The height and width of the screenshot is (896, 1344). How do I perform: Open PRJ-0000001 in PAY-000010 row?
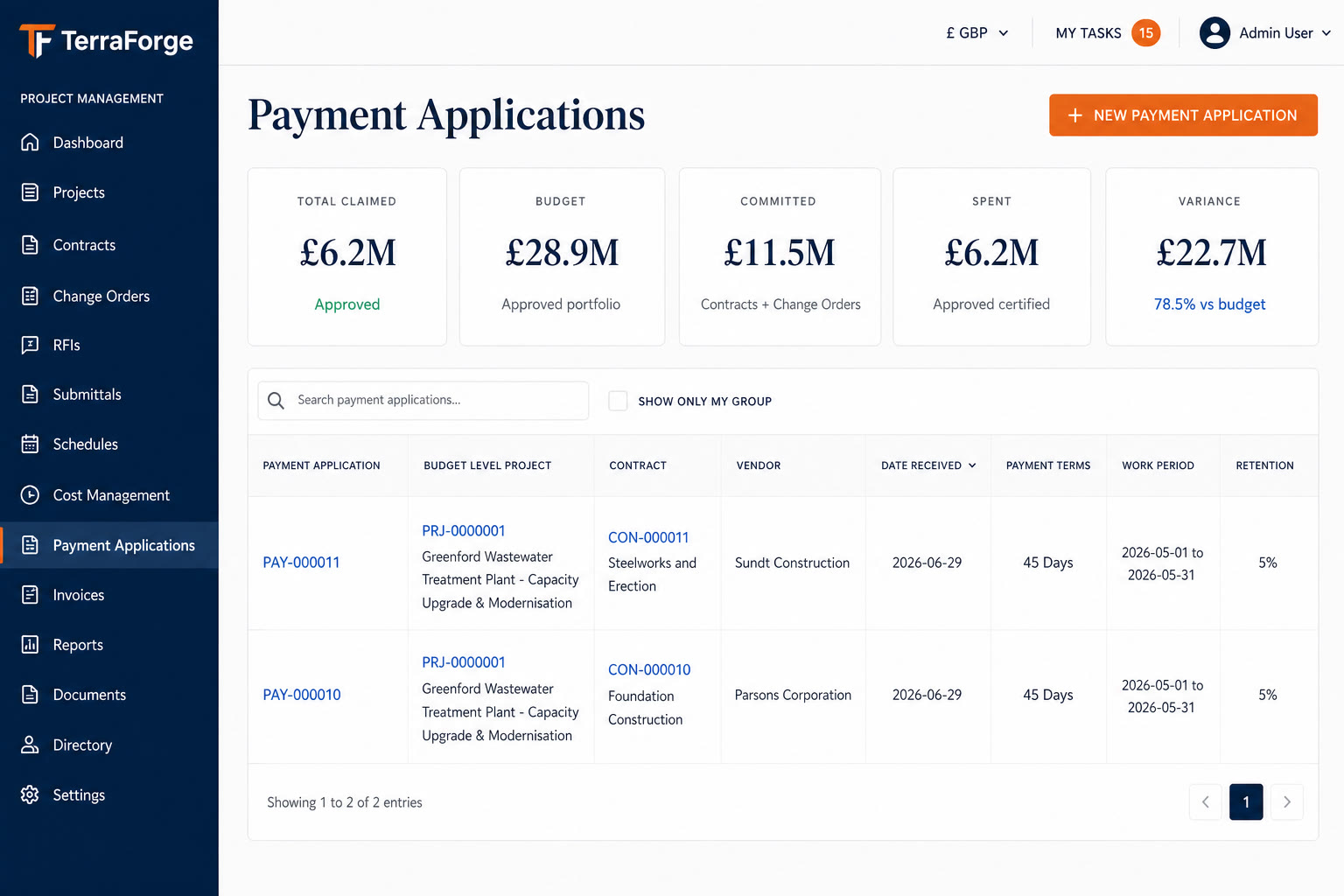coord(464,662)
